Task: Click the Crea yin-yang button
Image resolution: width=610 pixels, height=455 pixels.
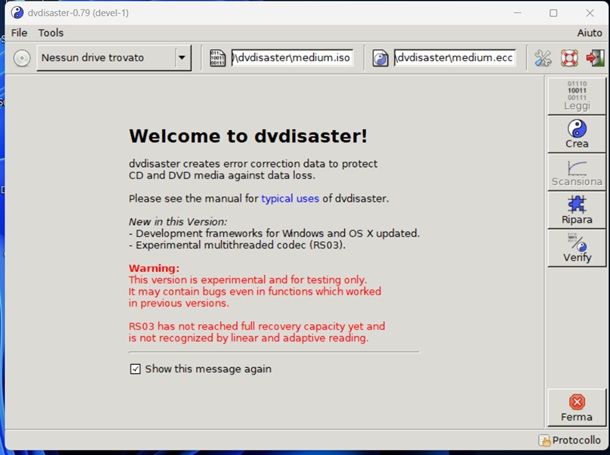Action: pyautogui.click(x=577, y=134)
